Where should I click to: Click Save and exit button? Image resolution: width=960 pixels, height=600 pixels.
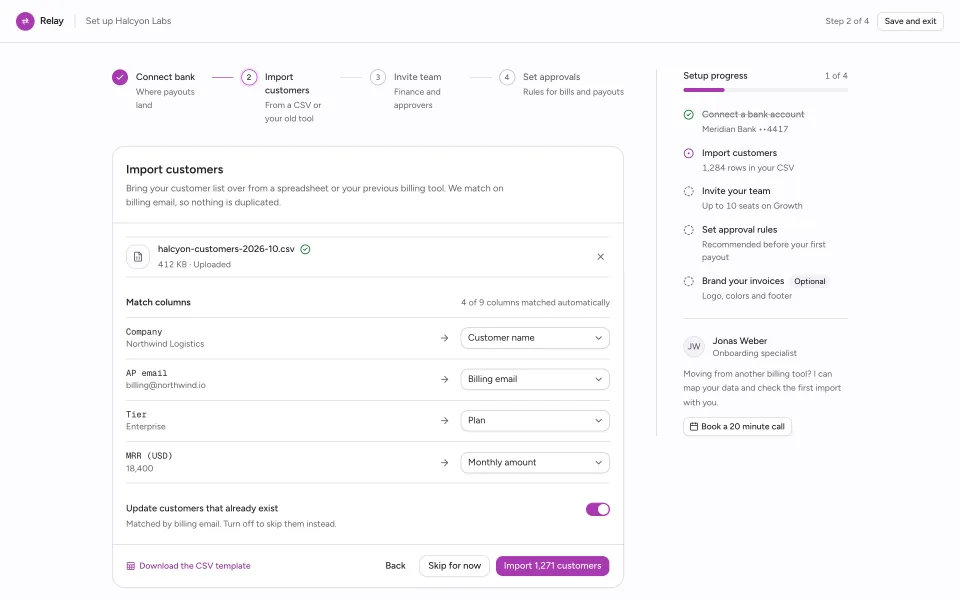coord(910,21)
